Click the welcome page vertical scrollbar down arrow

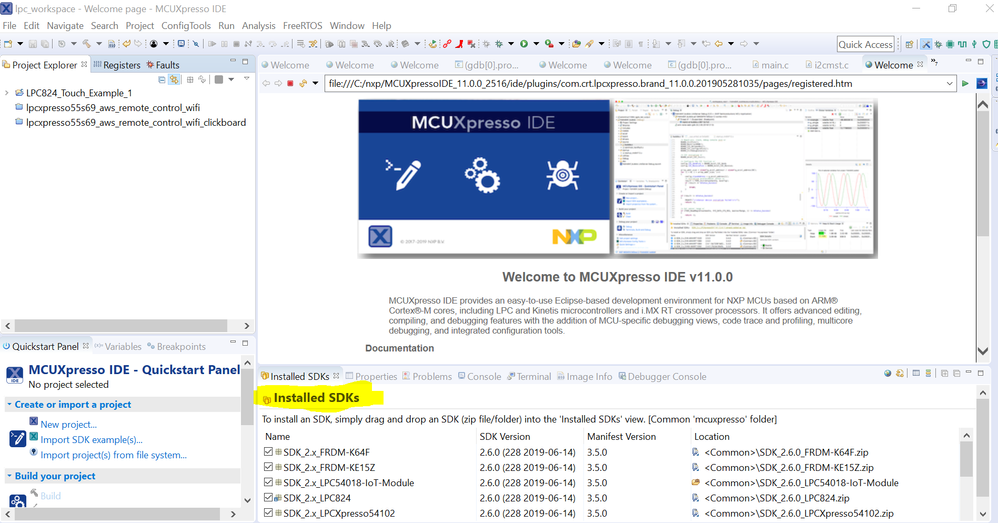[983, 351]
